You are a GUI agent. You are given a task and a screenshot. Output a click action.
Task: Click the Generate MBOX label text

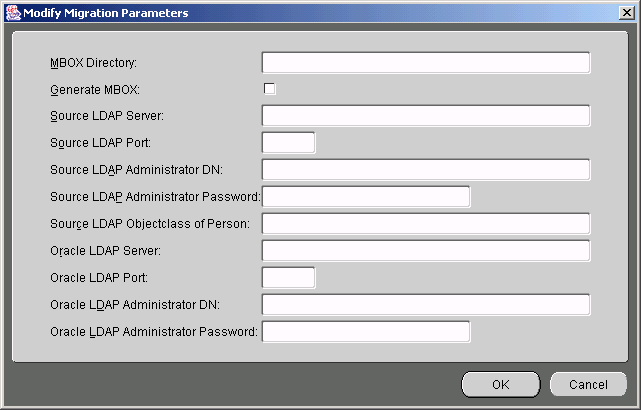tap(95, 90)
